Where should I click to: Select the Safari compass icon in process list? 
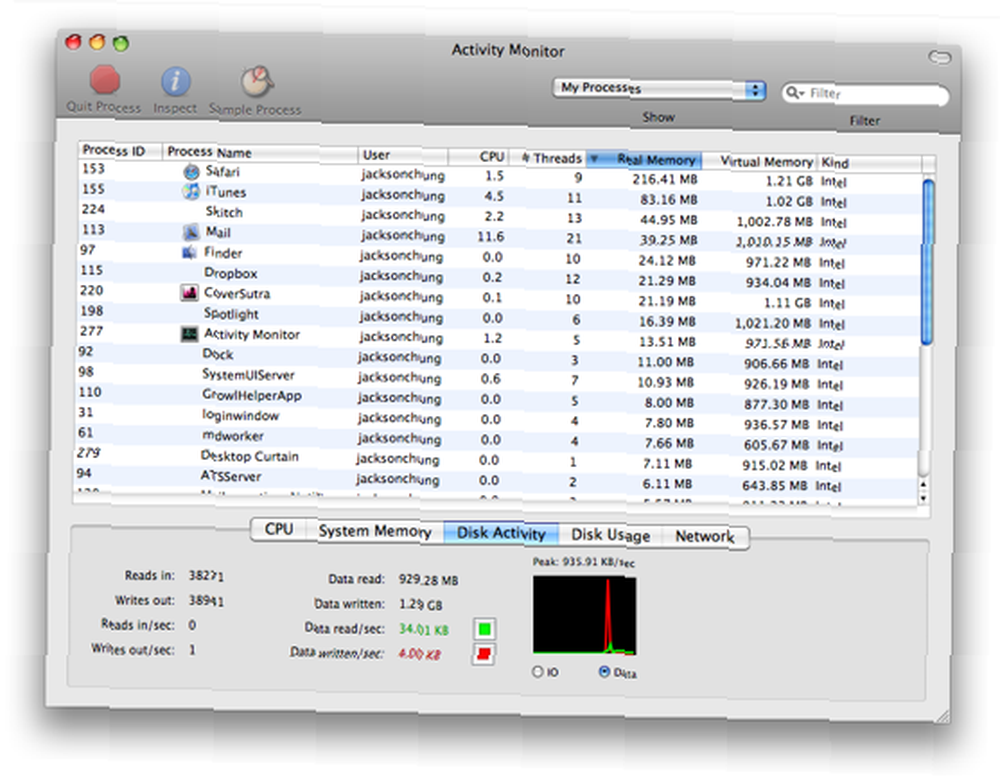pyautogui.click(x=191, y=172)
